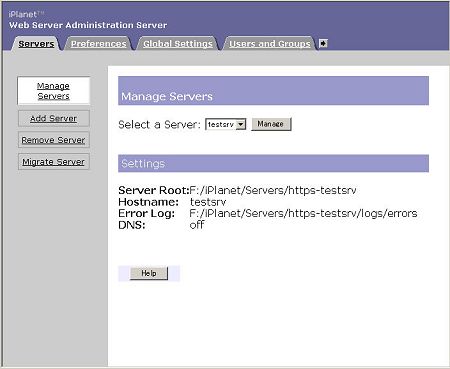
Task: Expand the Select a Server dropdown
Action: click(226, 124)
